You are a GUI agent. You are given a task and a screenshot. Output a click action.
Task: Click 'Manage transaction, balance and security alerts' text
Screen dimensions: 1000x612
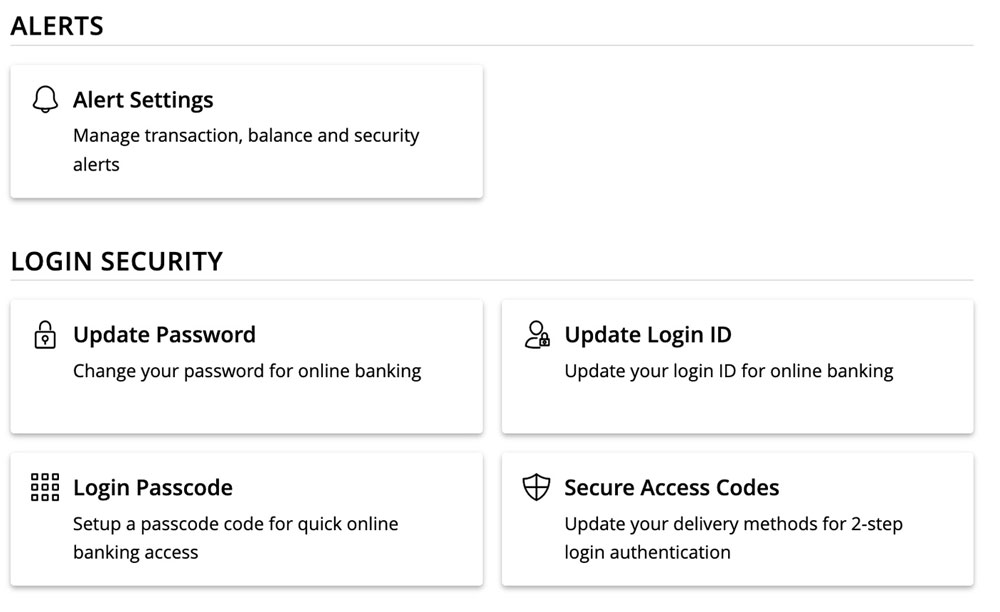point(246,150)
